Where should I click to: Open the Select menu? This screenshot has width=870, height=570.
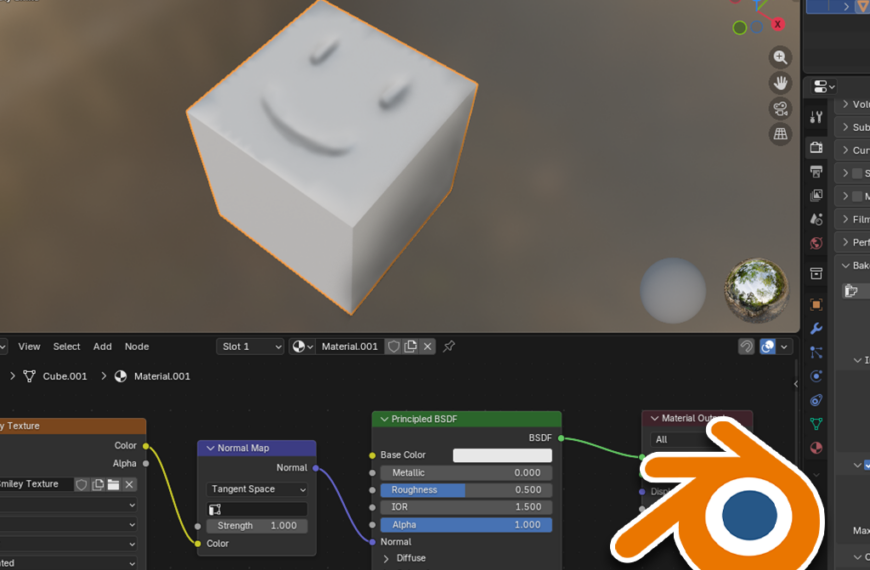67,346
